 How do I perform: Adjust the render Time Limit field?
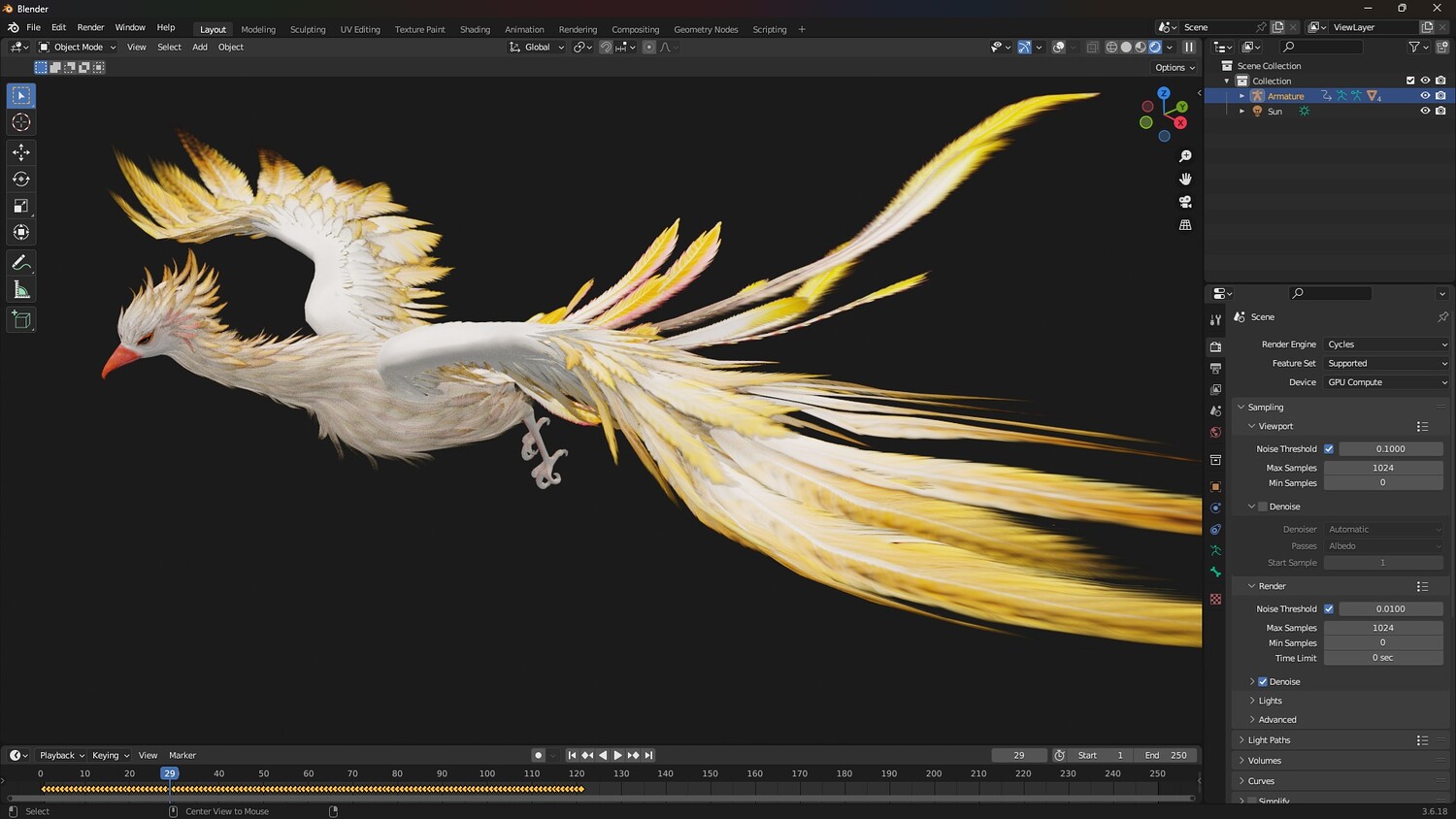point(1383,658)
